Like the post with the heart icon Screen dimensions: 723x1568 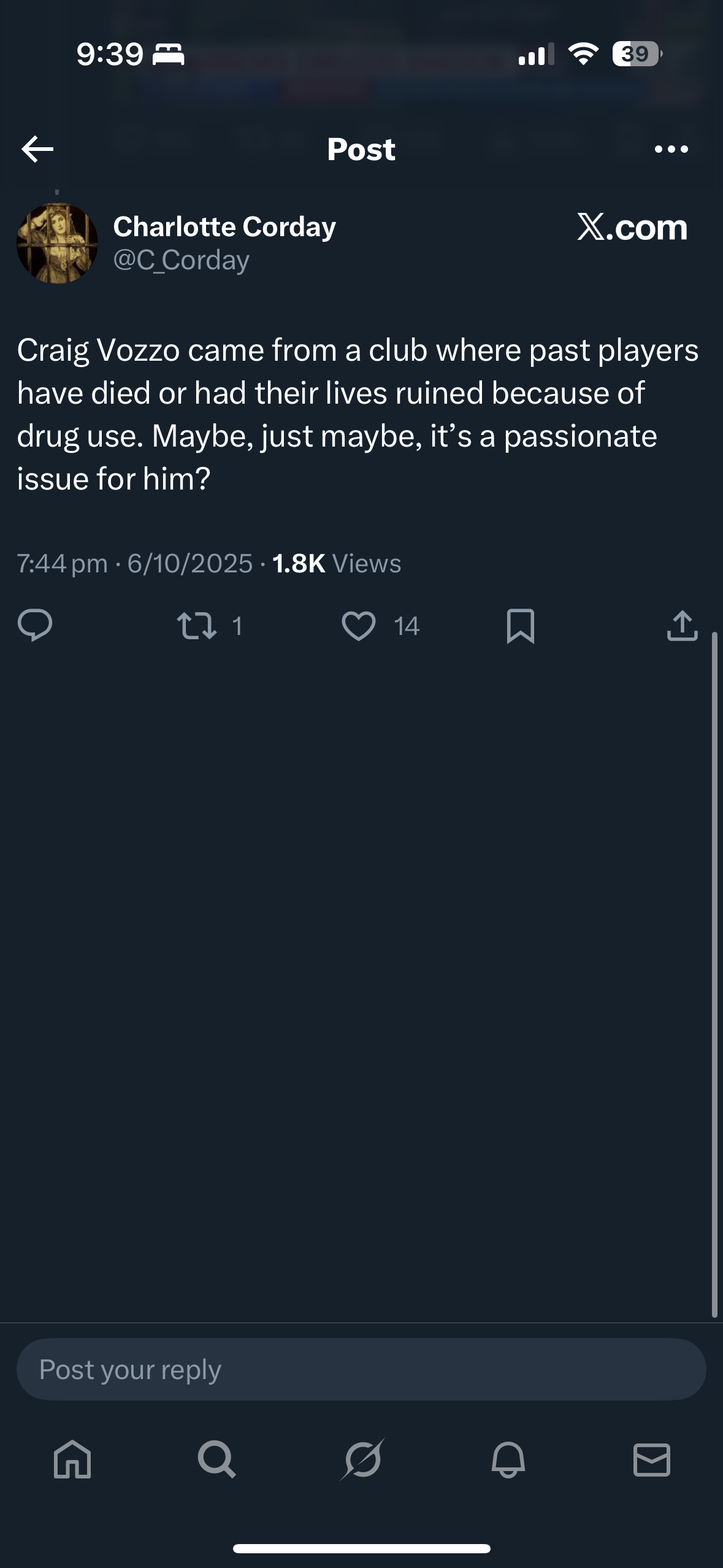point(359,626)
